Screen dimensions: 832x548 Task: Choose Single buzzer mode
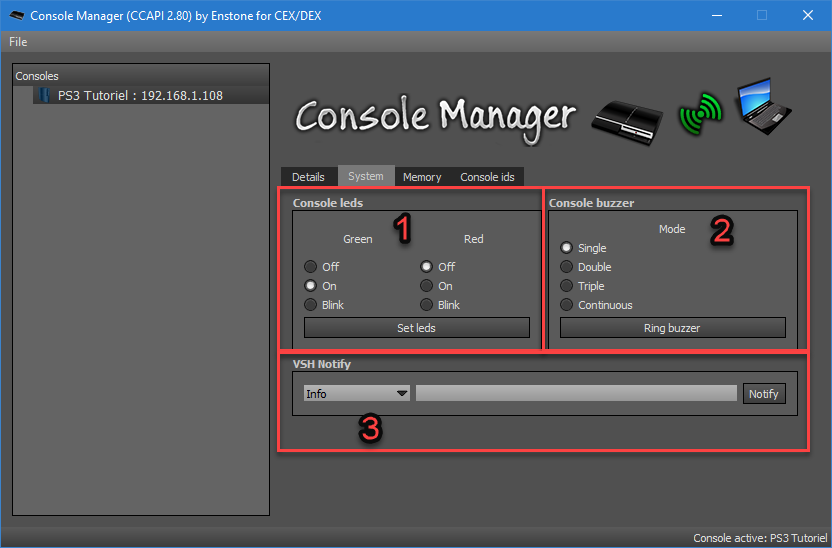[x=583, y=248]
